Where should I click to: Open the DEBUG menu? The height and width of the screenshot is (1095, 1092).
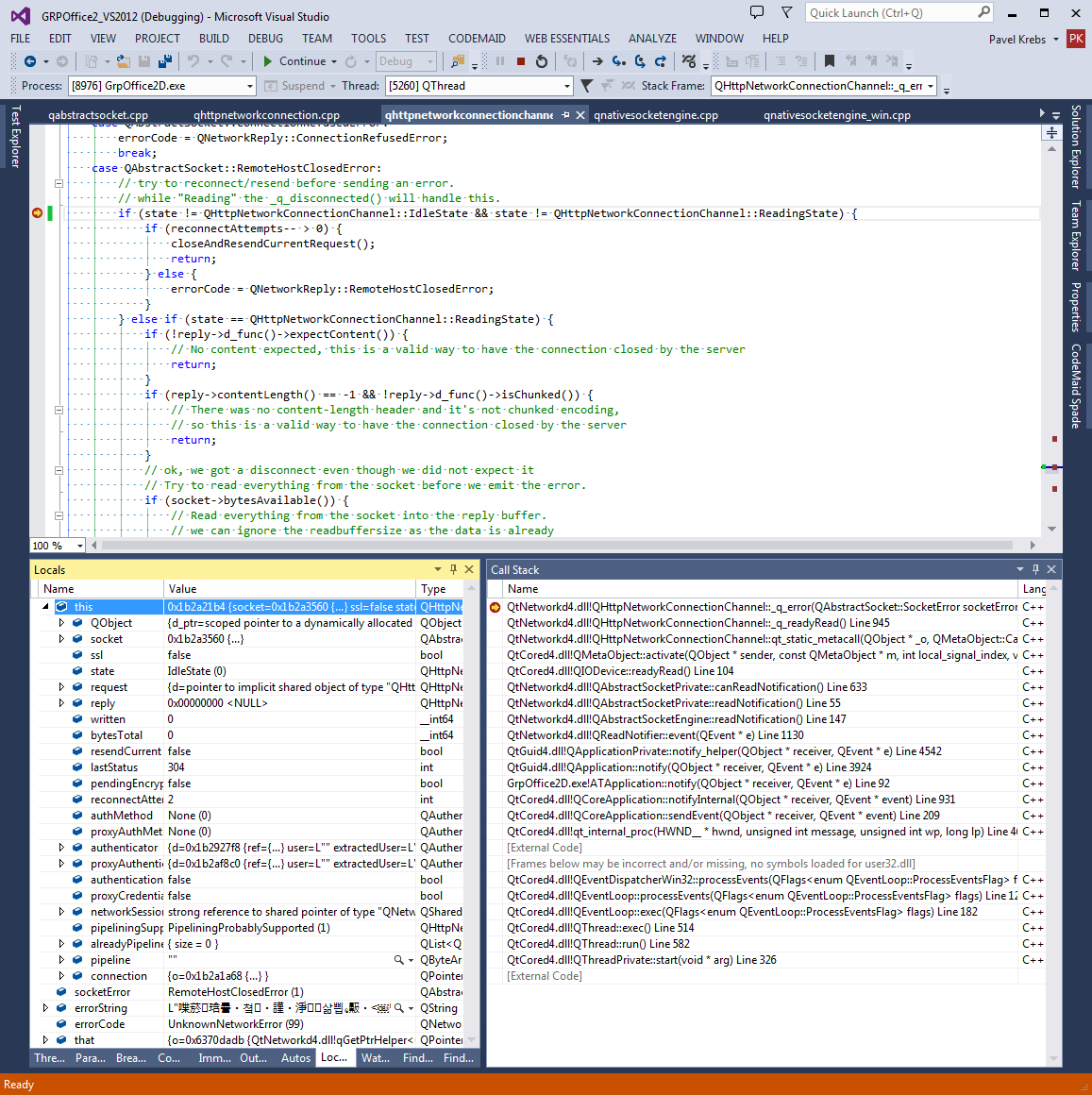(x=265, y=39)
